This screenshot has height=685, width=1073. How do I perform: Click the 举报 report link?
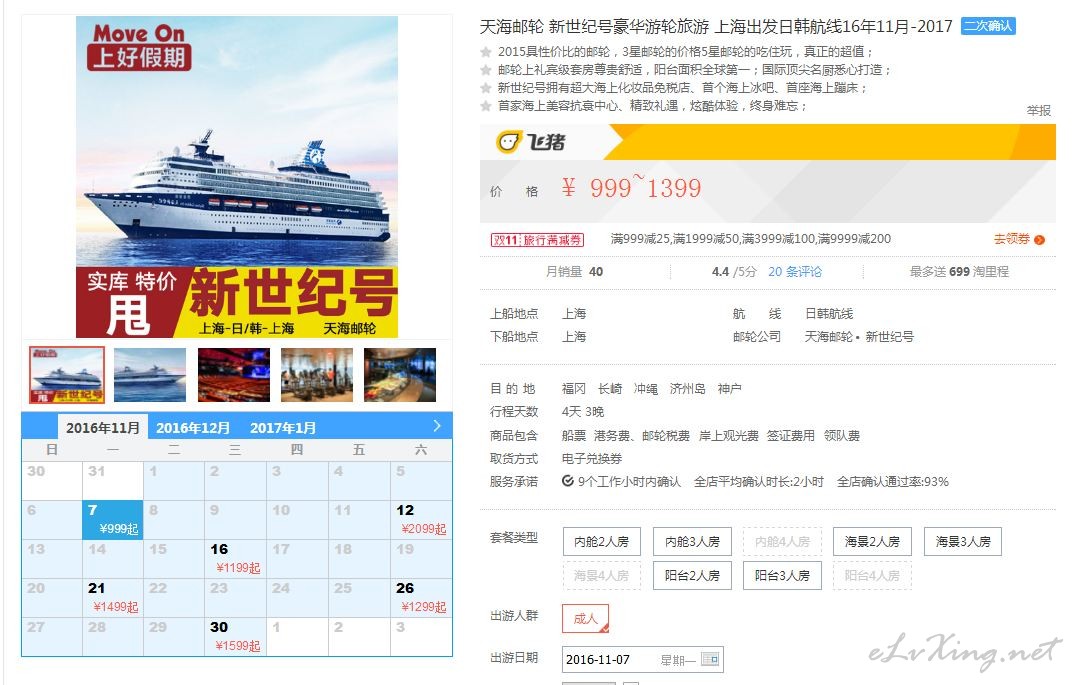1039,110
